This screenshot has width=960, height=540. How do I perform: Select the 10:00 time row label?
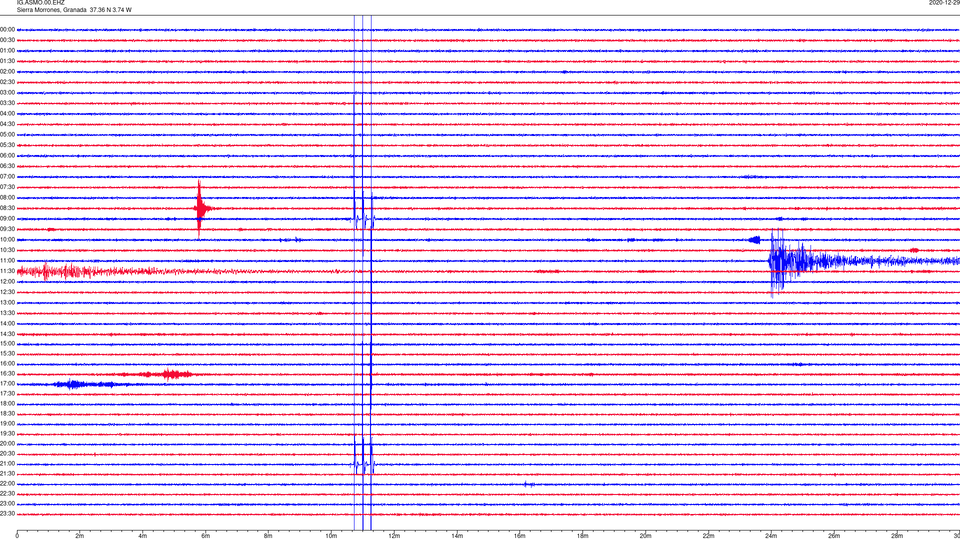(8, 239)
